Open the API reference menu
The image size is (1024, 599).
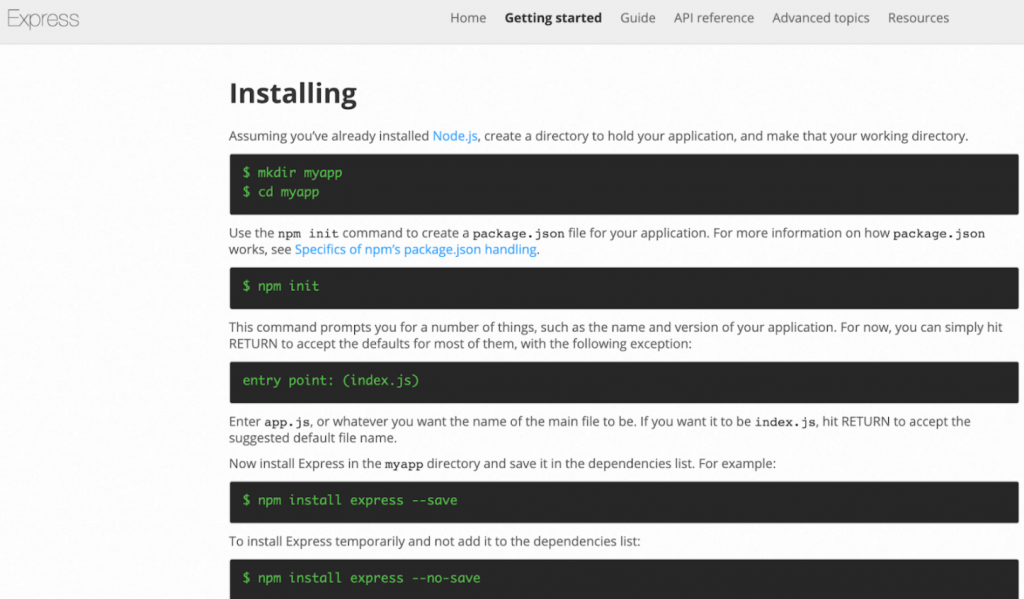714,18
